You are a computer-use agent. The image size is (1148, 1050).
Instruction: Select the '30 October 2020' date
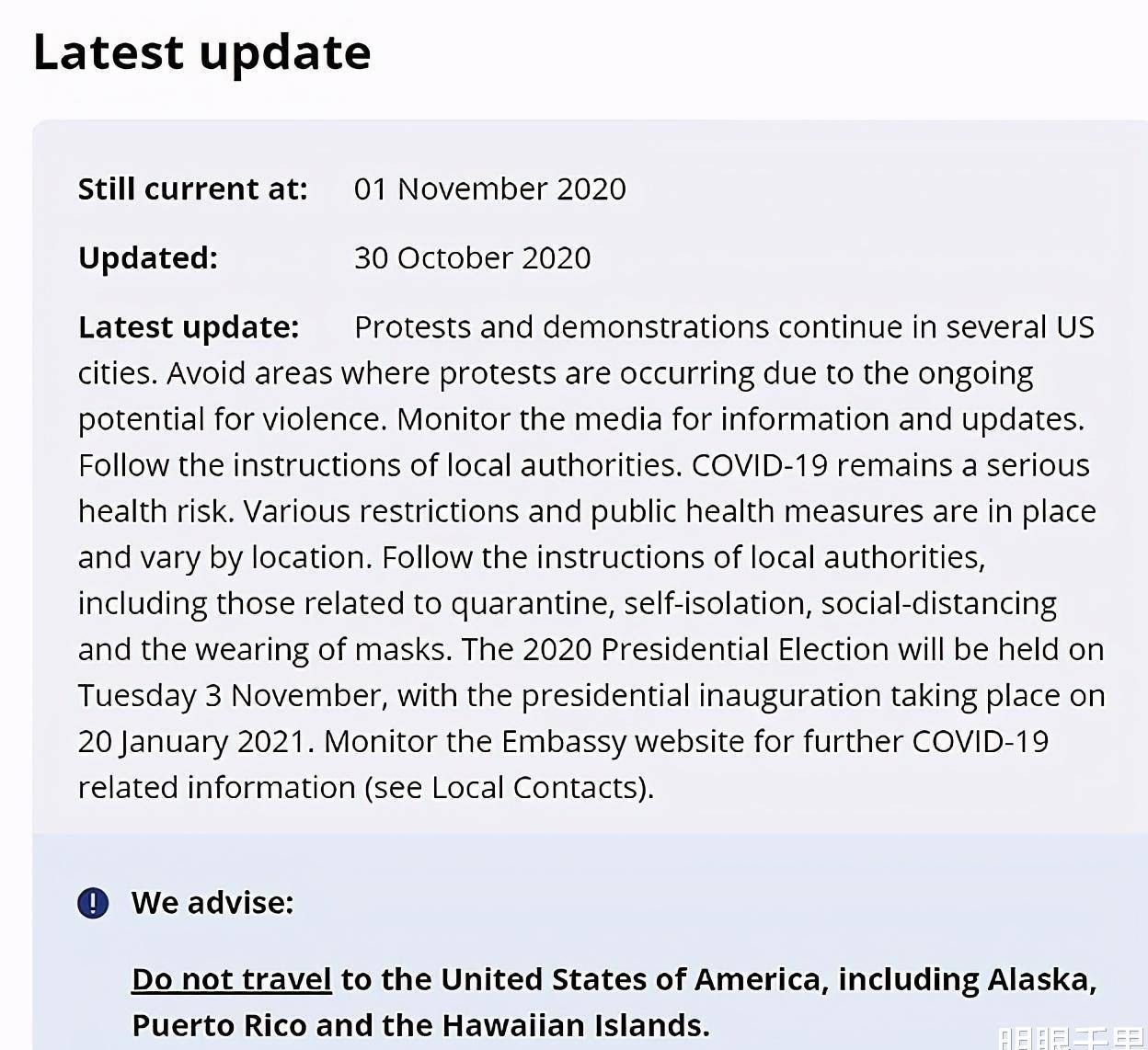(x=473, y=257)
